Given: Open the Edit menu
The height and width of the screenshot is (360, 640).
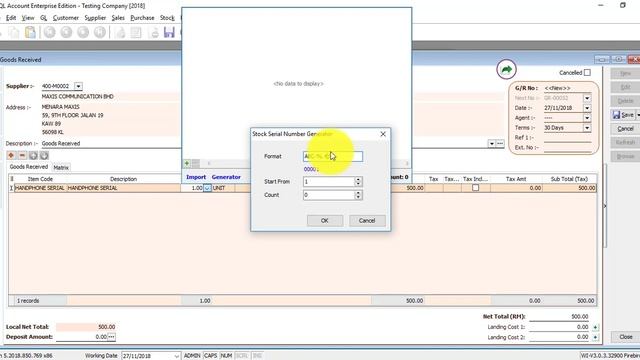Looking at the screenshot, I should coord(11,18).
